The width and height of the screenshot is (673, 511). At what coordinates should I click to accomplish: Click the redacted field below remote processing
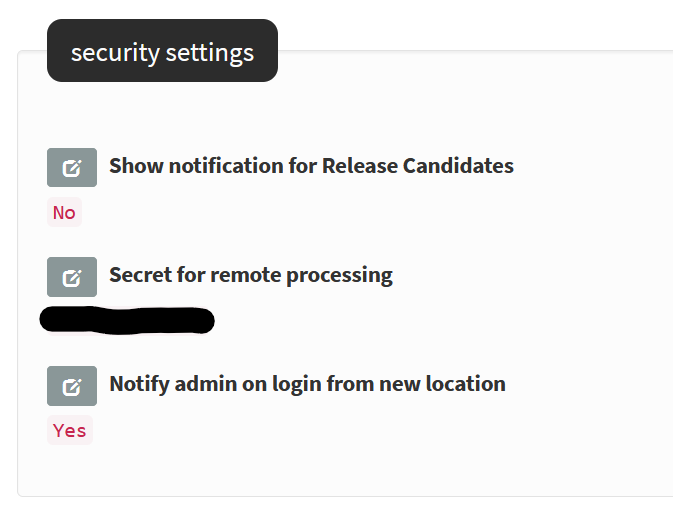coord(127,320)
